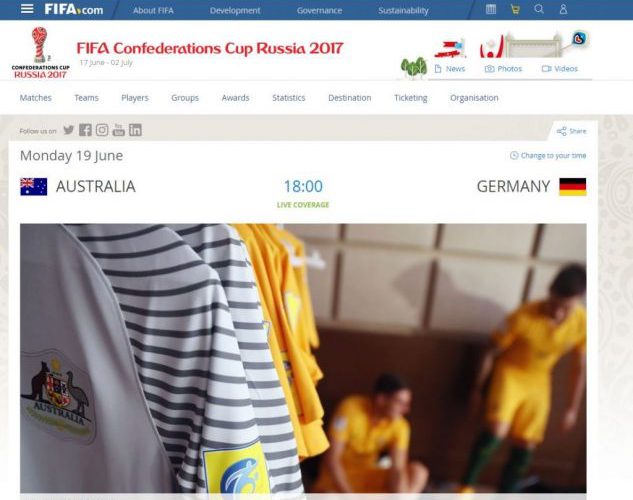
Task: Switch to the Videos tab
Action: pos(560,69)
